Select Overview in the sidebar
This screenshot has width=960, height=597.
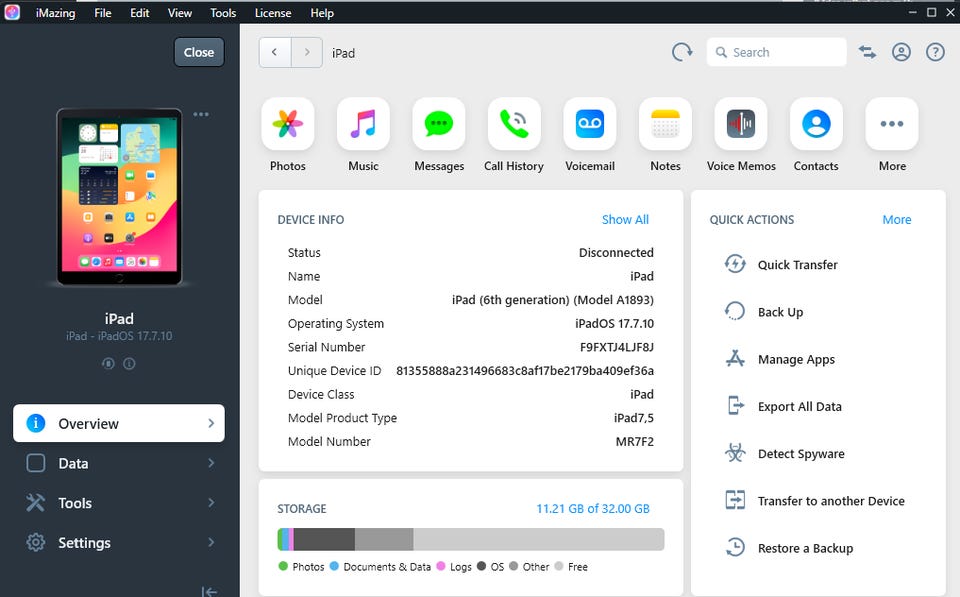[x=119, y=423]
